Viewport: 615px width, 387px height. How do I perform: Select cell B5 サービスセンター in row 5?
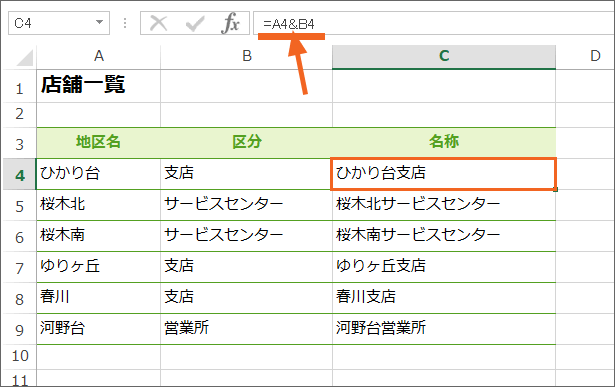[x=246, y=205]
